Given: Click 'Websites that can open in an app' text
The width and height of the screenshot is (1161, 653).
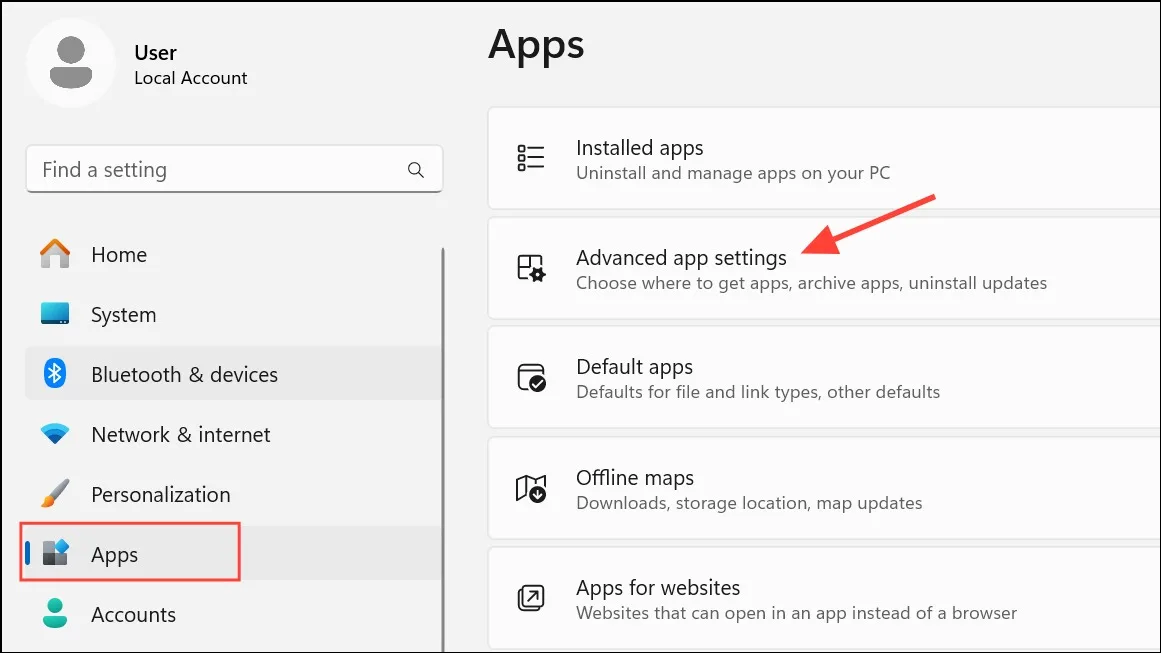Looking at the screenshot, I should click(x=797, y=613).
